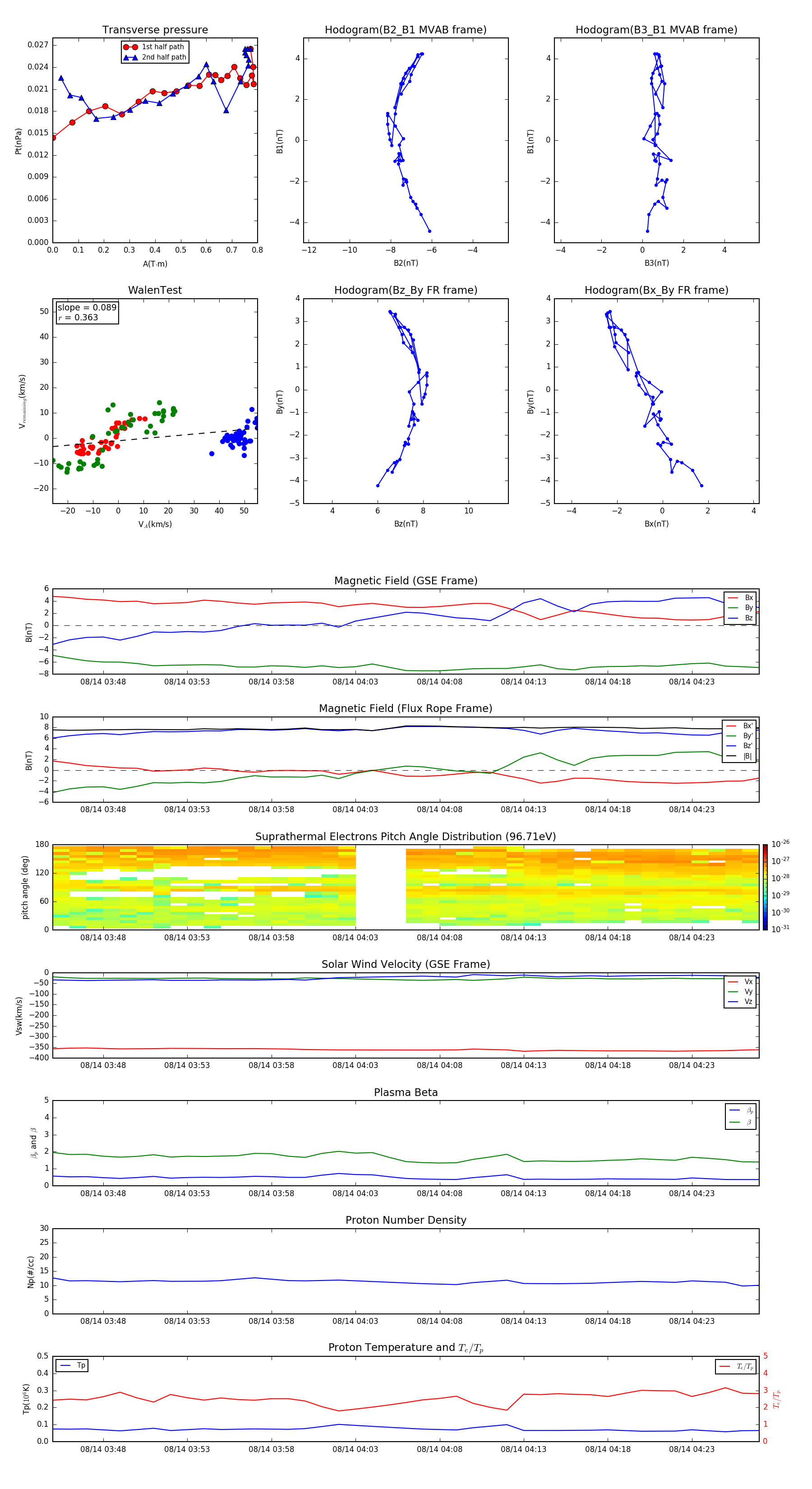Click 'Suprathermal Electrons Pitch Angle Distribution' title
The width and height of the screenshot is (812, 1489).
pyautogui.click(x=406, y=837)
